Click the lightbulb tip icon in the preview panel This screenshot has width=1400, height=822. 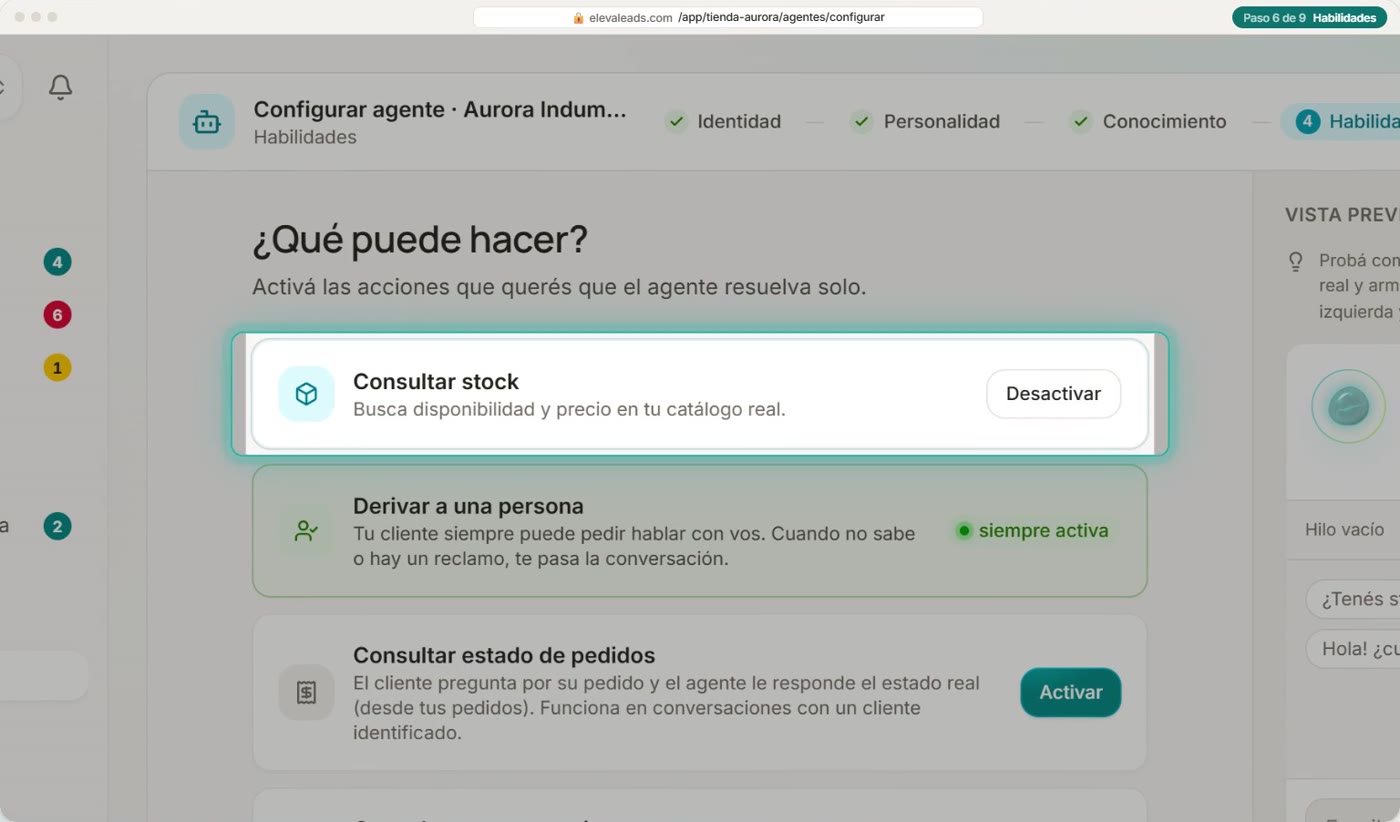tap(1296, 262)
